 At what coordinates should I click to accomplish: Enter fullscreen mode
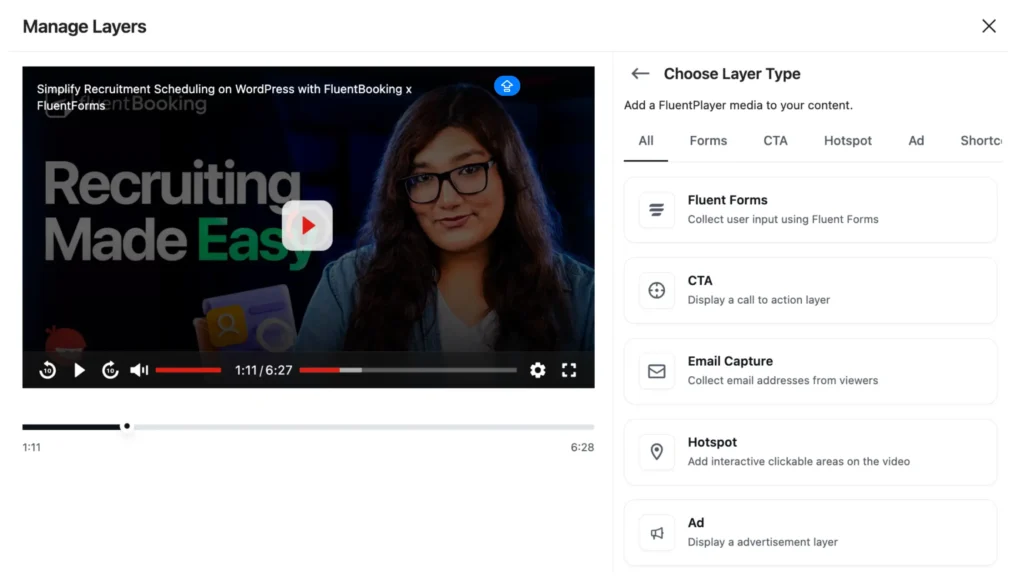[569, 370]
